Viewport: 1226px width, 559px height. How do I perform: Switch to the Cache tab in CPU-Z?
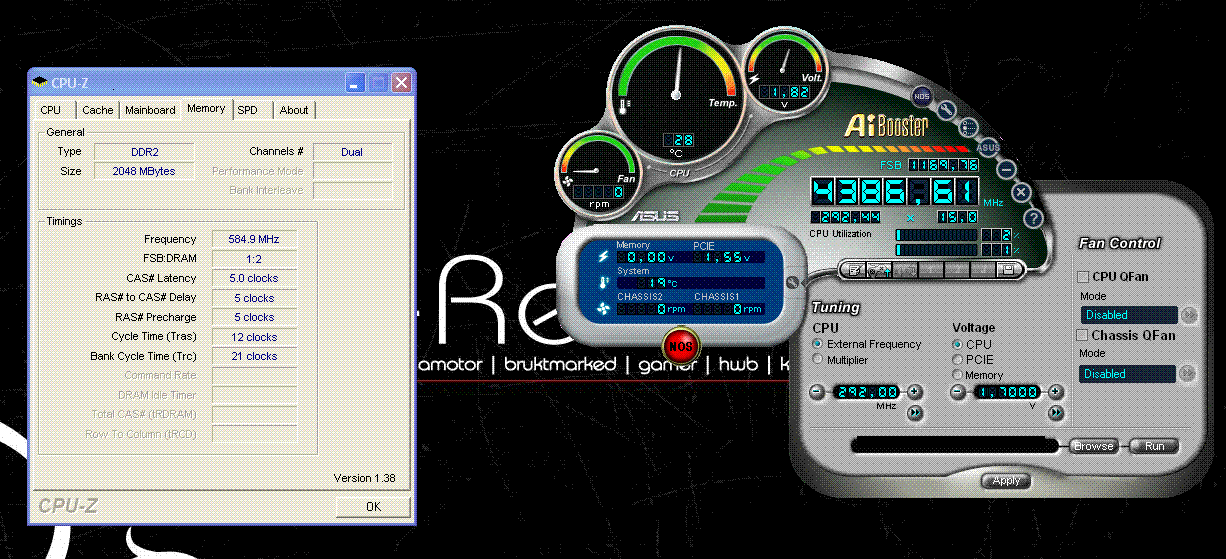pos(98,110)
